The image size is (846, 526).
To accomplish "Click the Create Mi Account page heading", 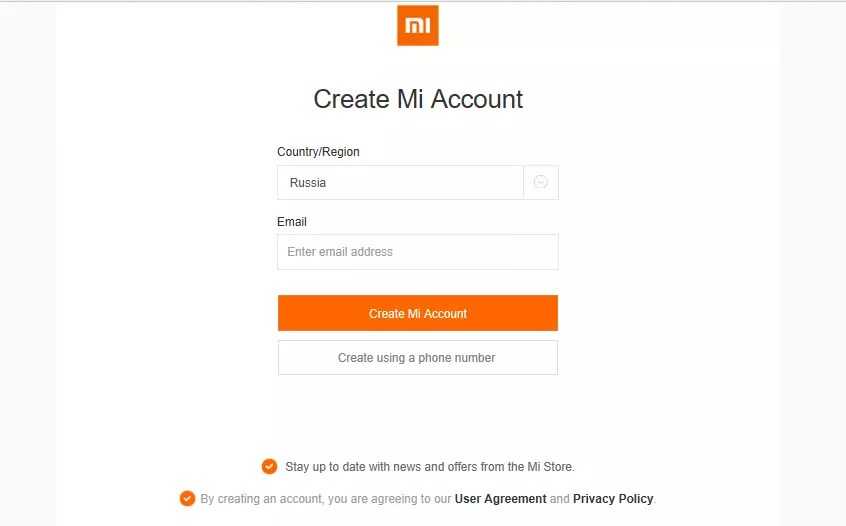I will point(418,99).
